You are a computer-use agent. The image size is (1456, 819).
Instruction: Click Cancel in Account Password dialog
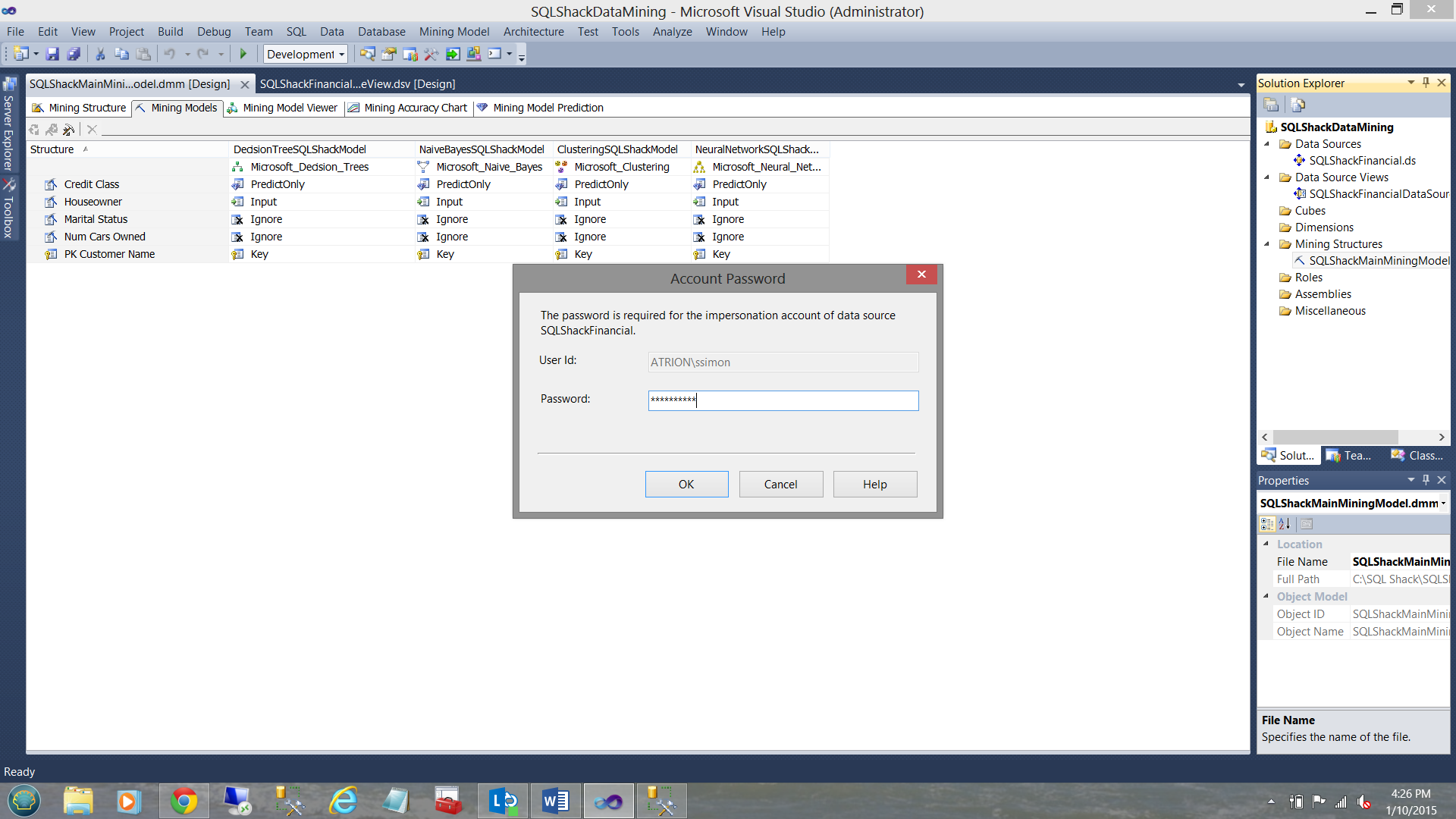tap(780, 485)
